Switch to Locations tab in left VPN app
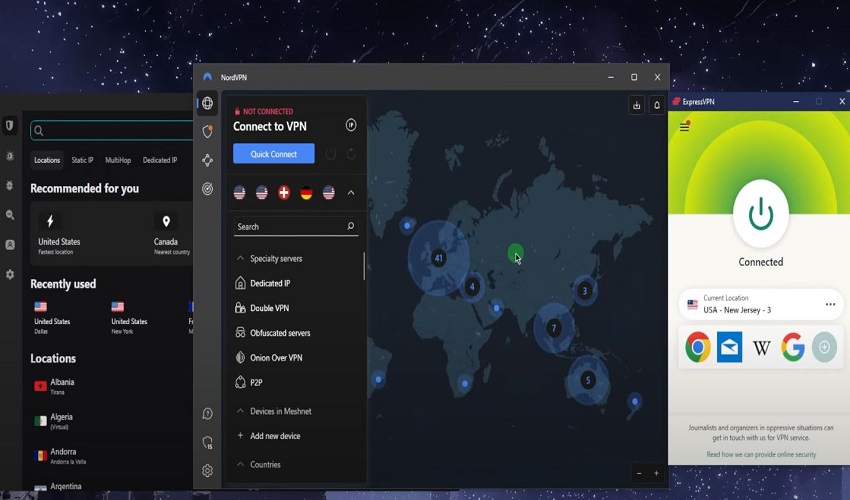This screenshot has width=850, height=500. point(47,160)
